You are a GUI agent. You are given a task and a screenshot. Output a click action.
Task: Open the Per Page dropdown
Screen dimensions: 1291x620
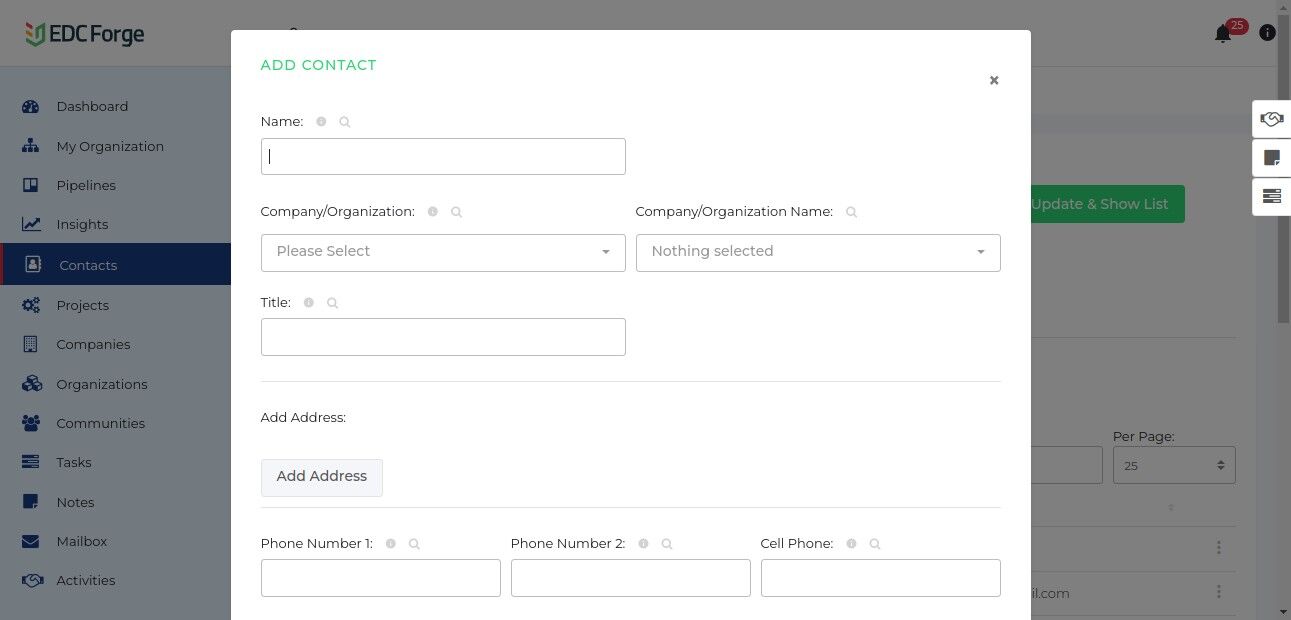click(x=1174, y=466)
